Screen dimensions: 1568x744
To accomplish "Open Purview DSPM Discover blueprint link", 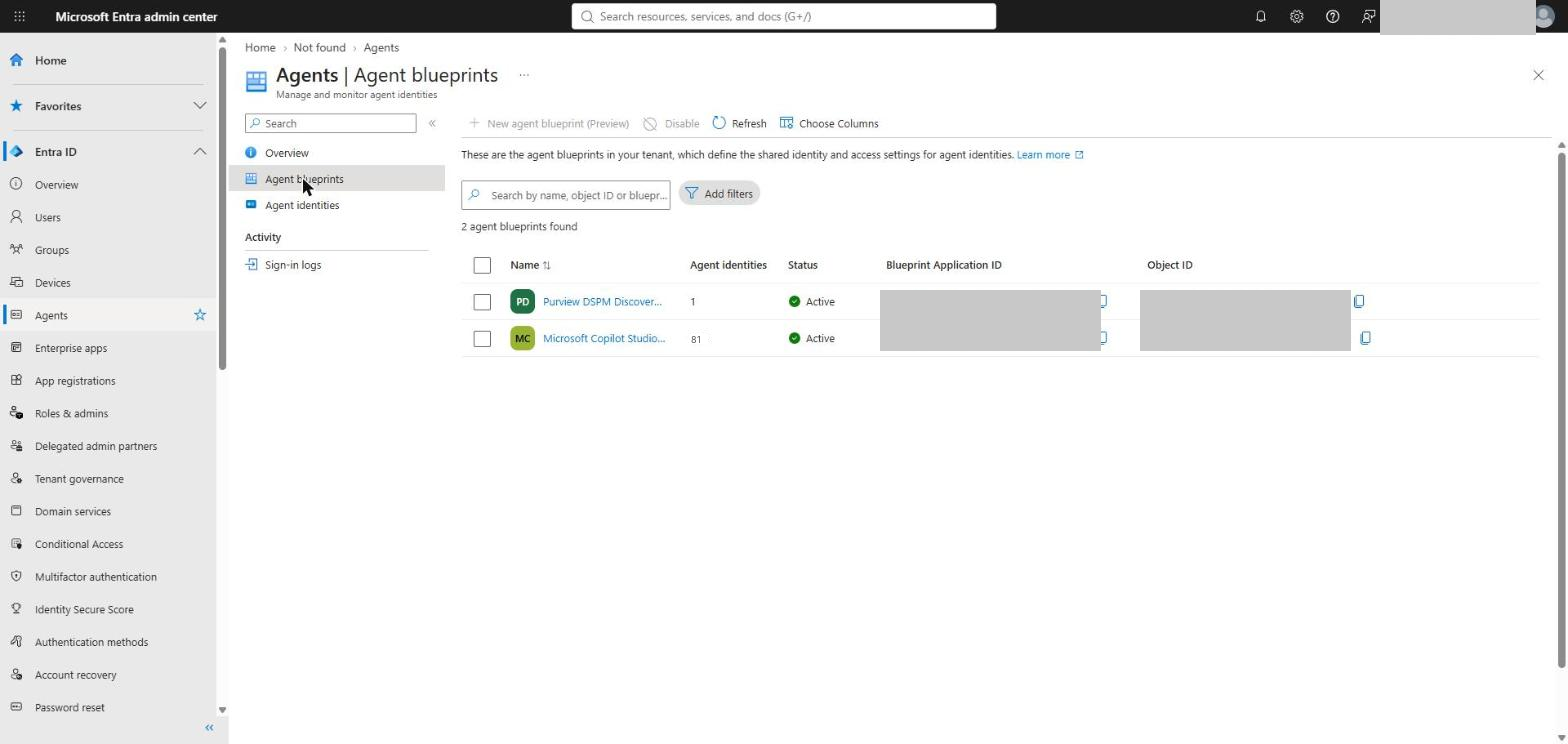I will [x=602, y=301].
